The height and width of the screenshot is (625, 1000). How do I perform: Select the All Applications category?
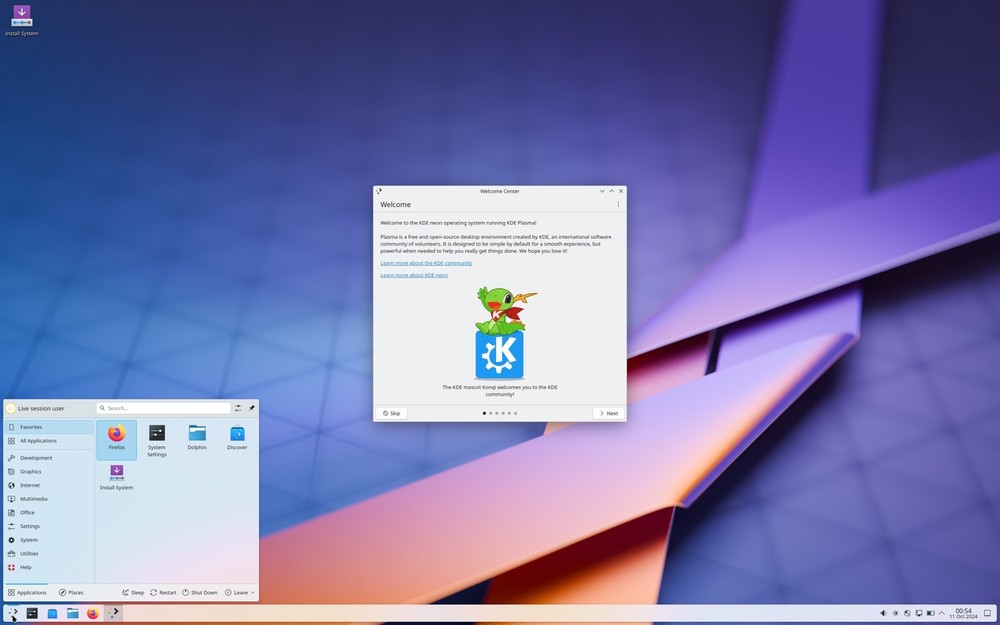click(x=39, y=440)
